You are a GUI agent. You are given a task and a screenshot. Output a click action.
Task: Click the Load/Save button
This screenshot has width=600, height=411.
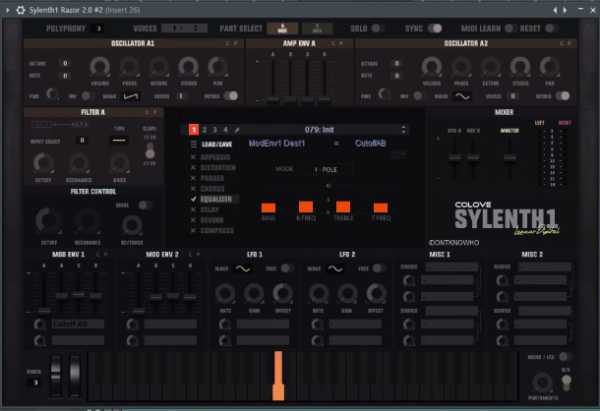click(x=217, y=145)
